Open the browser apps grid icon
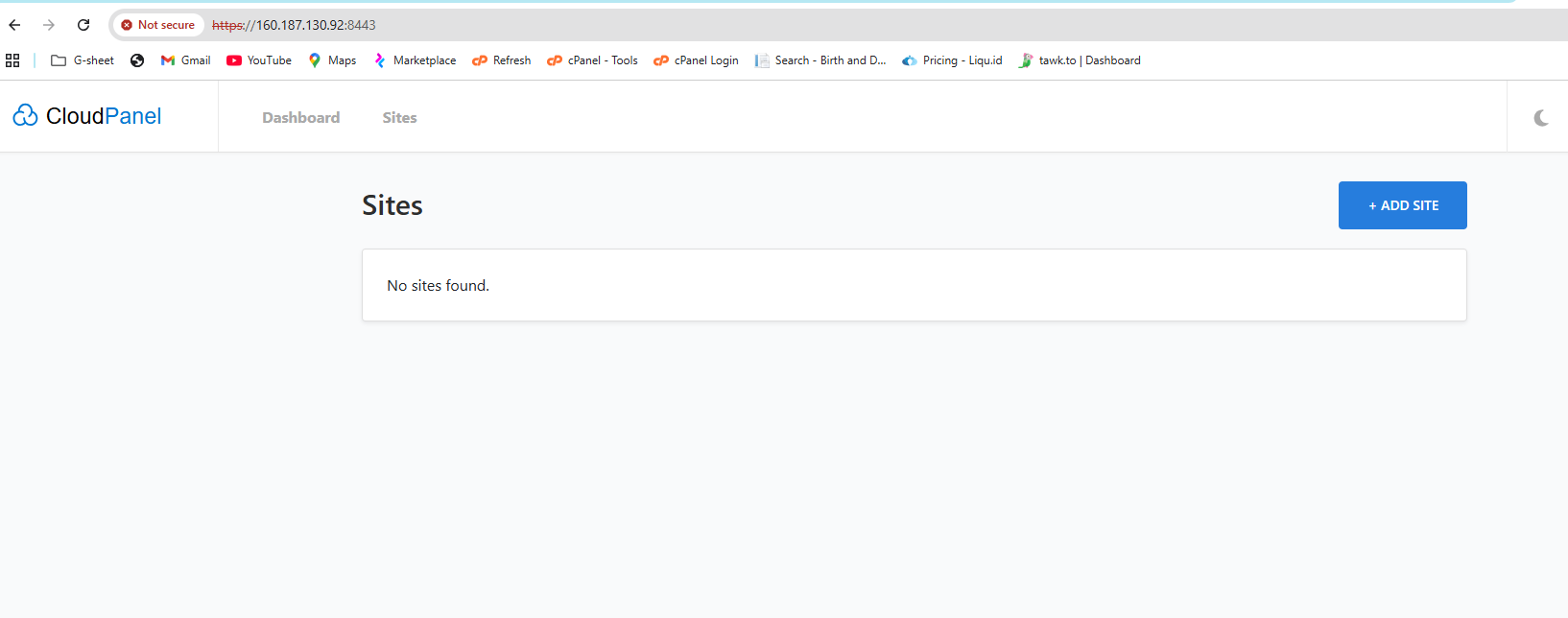The width and height of the screenshot is (1568, 618). (x=12, y=60)
